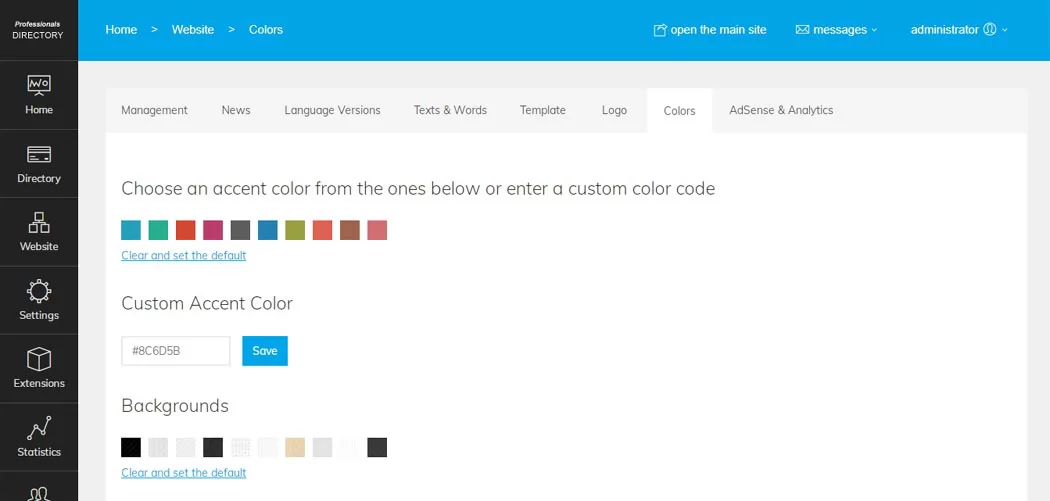Select the beige background pattern swatch

(295, 447)
